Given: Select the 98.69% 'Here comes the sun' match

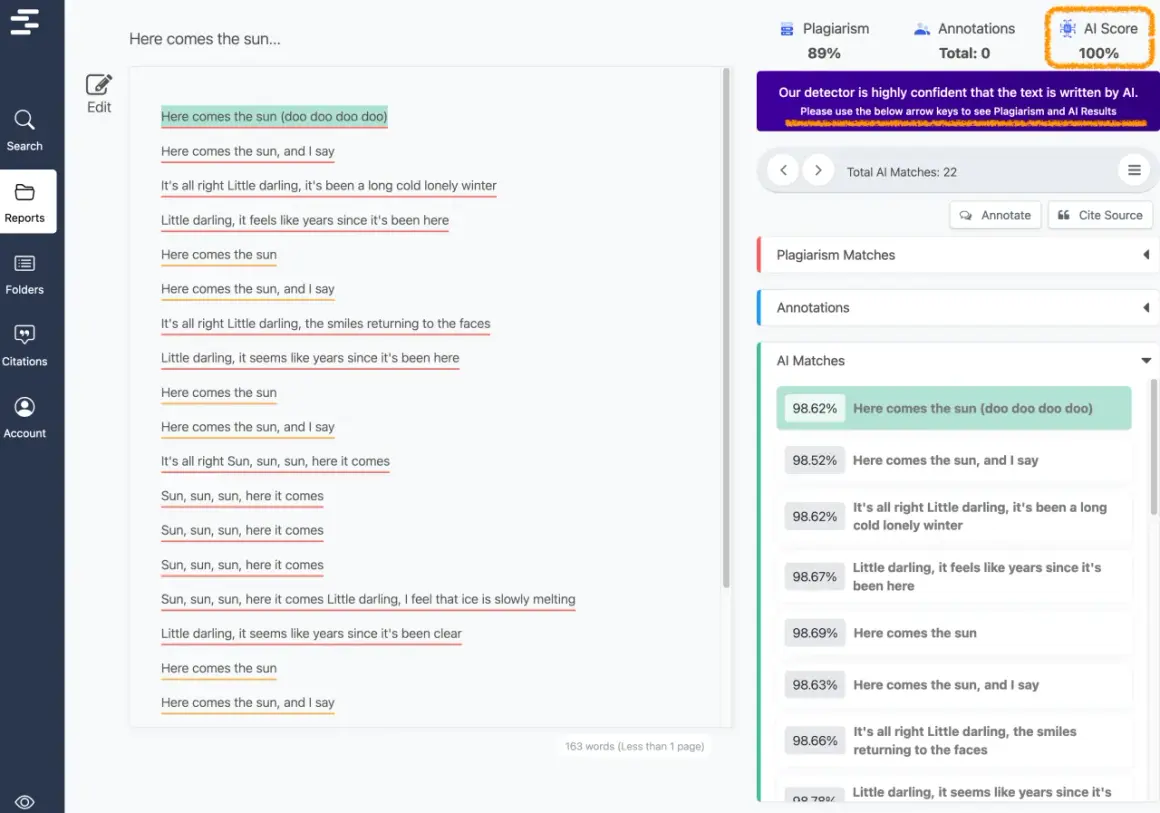Looking at the screenshot, I should coord(954,633).
